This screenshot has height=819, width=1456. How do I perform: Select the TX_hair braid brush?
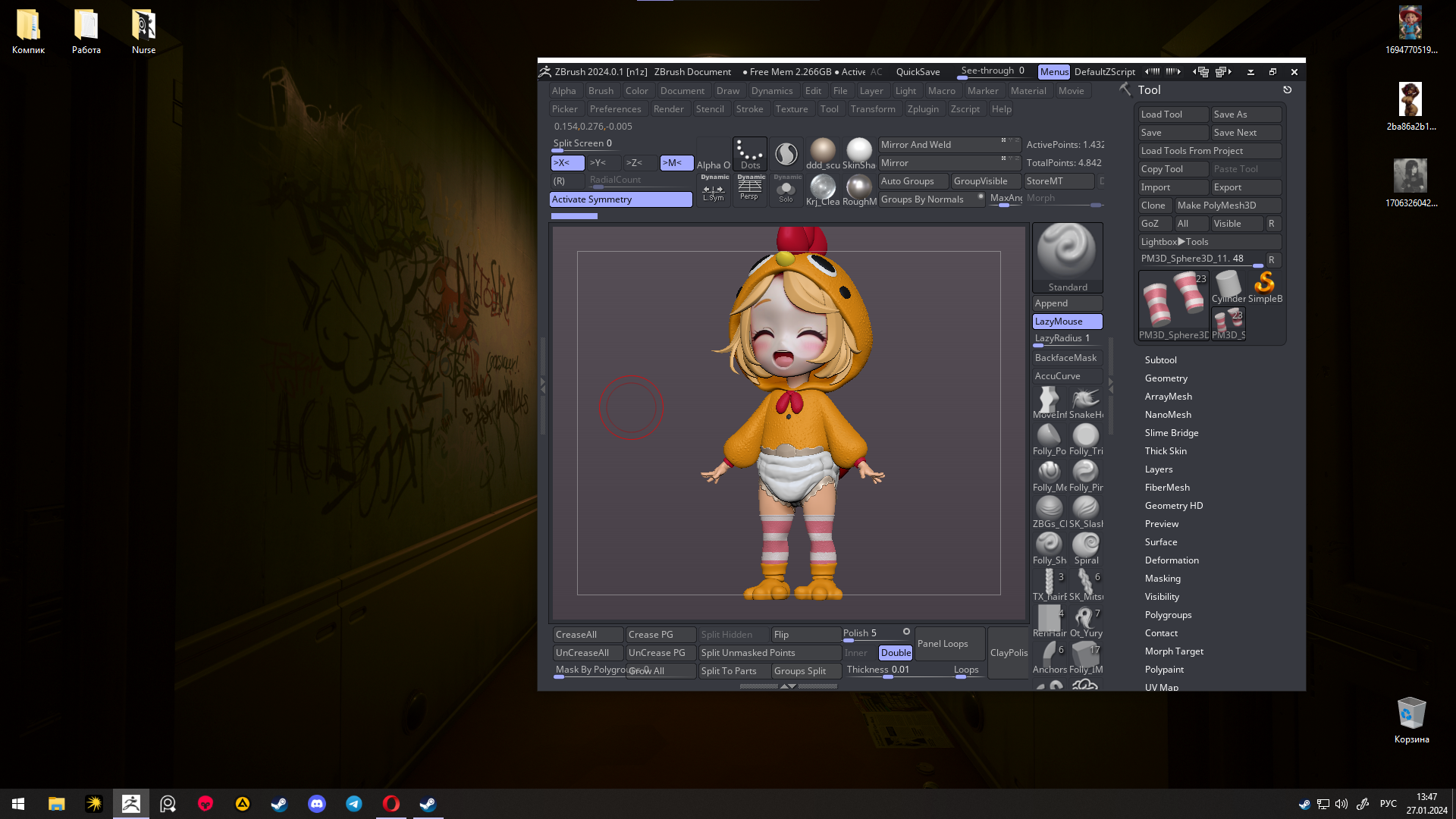coord(1049,584)
